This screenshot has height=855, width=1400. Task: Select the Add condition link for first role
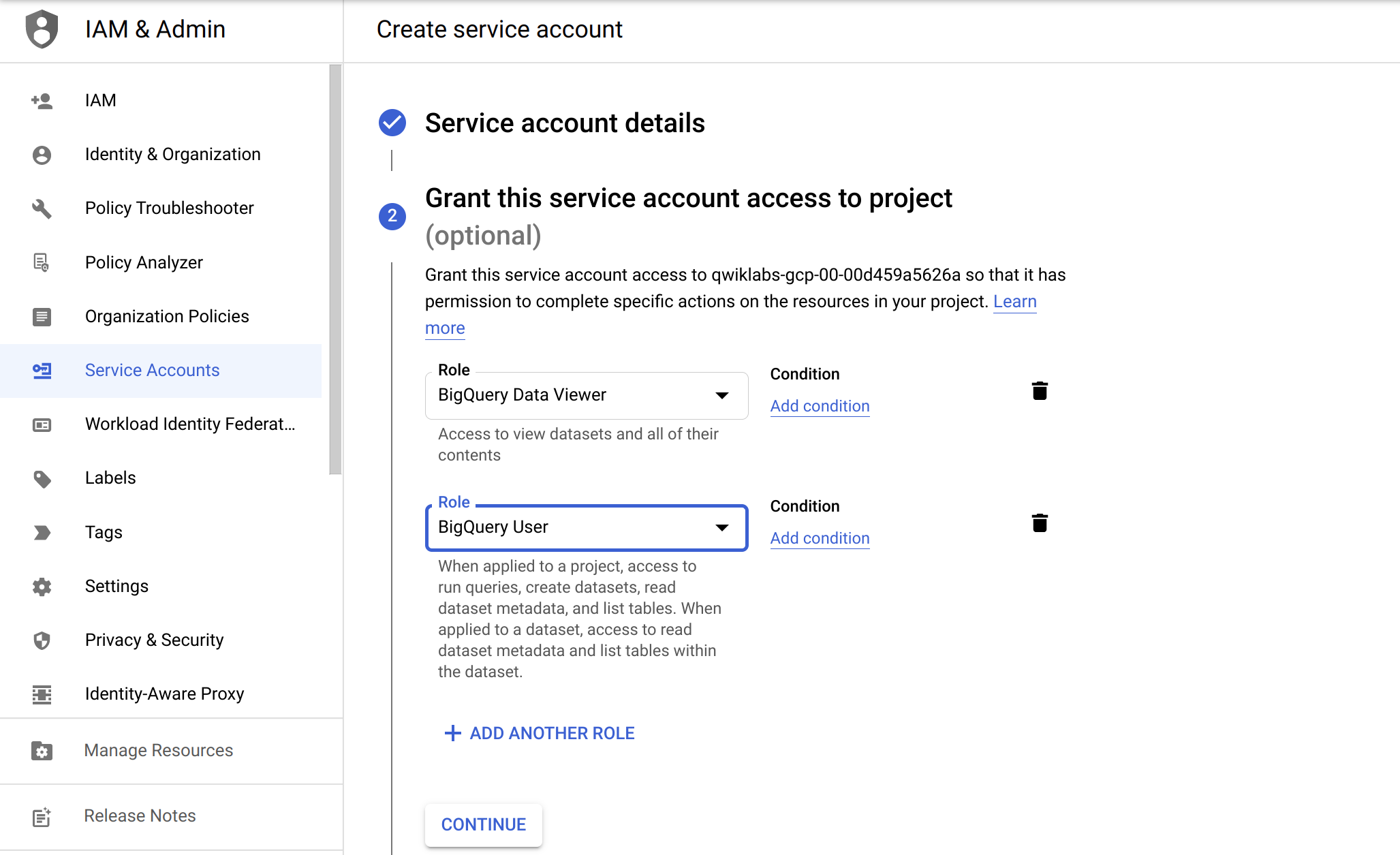(819, 405)
